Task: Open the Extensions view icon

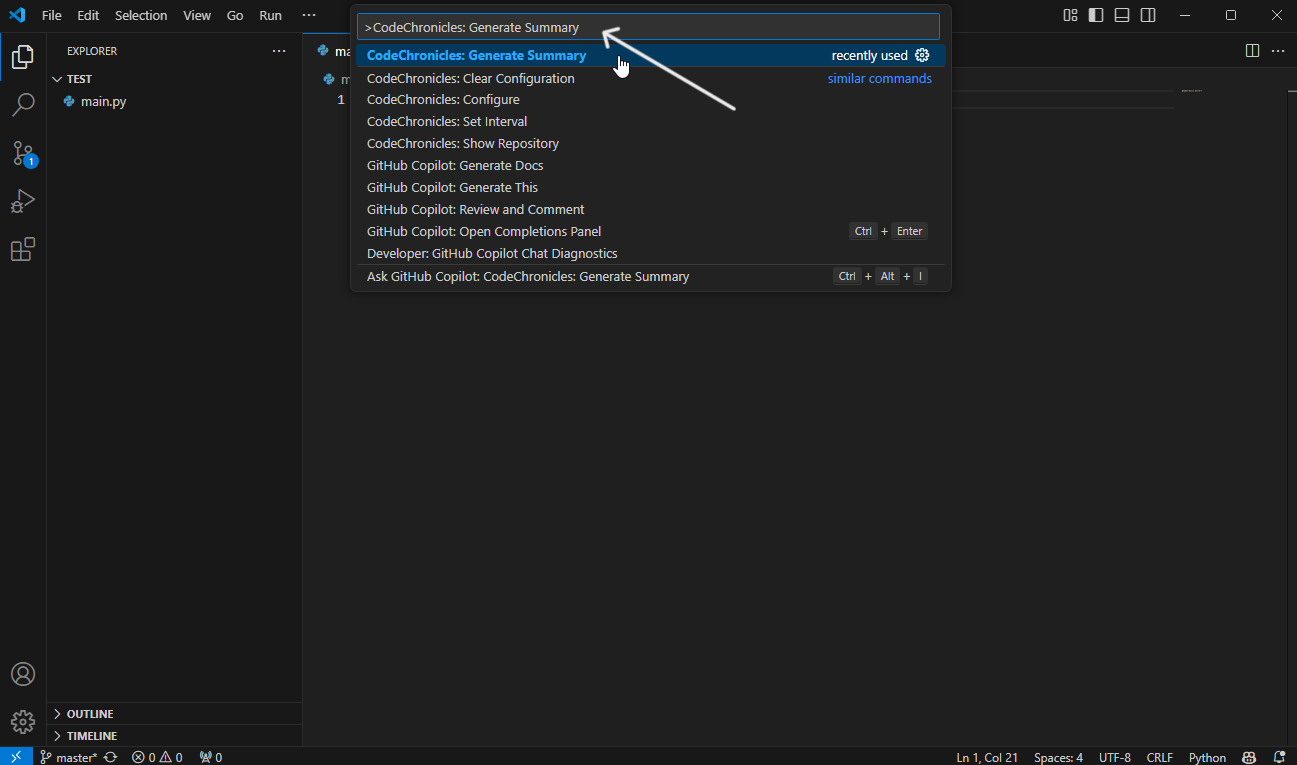Action: pyautogui.click(x=23, y=249)
